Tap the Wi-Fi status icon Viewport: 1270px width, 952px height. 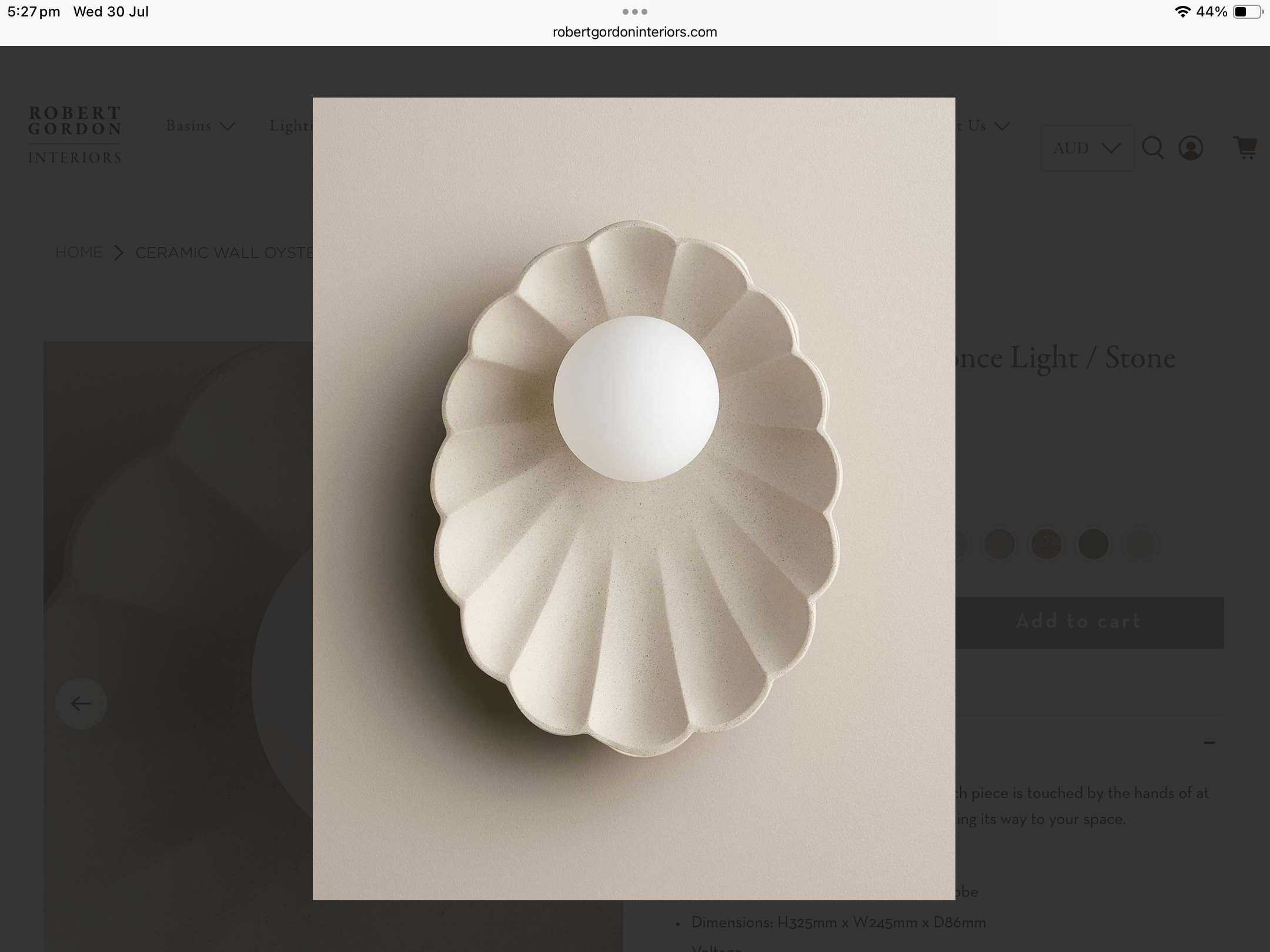[1182, 12]
